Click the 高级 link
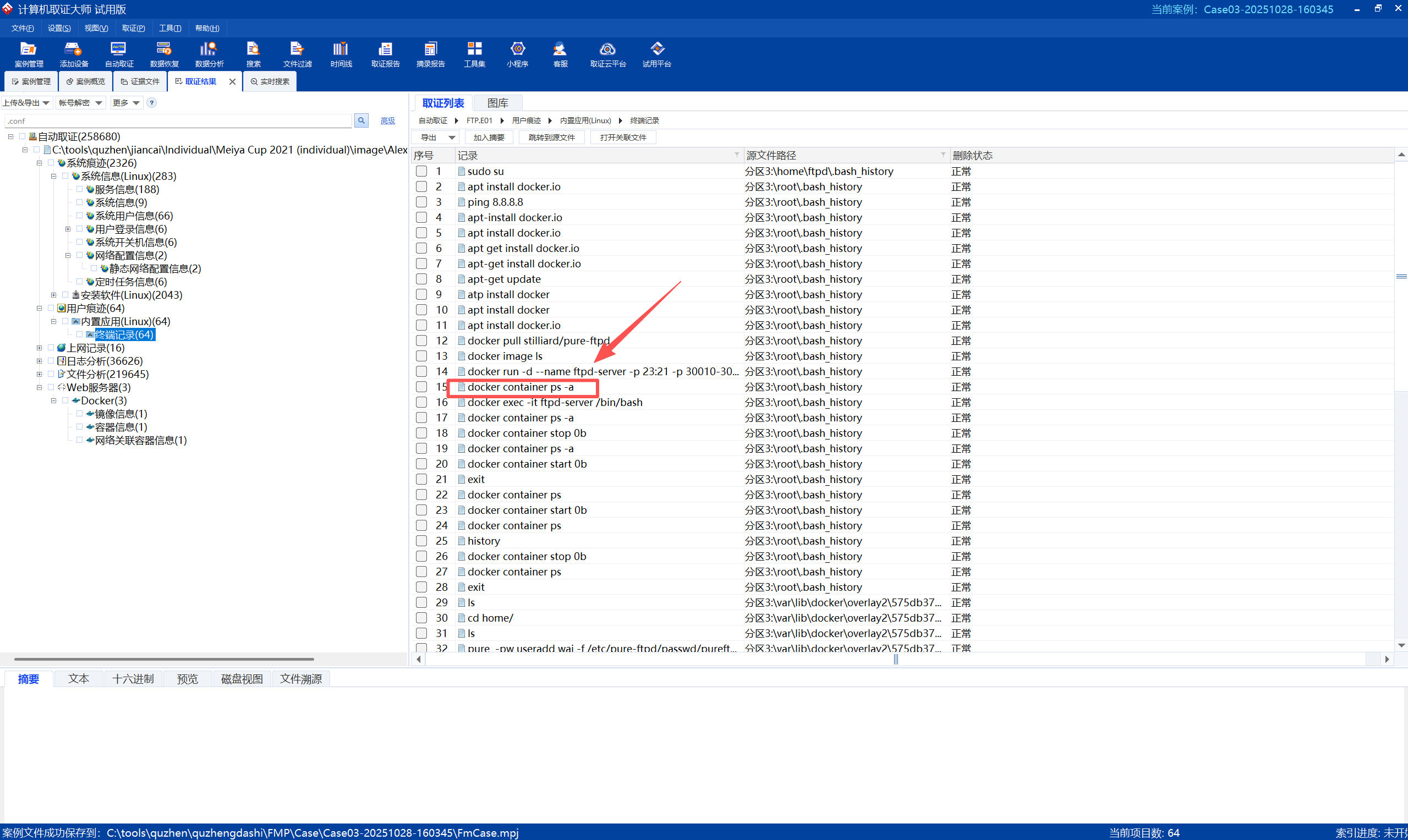The width and height of the screenshot is (1408, 840). pos(387,120)
